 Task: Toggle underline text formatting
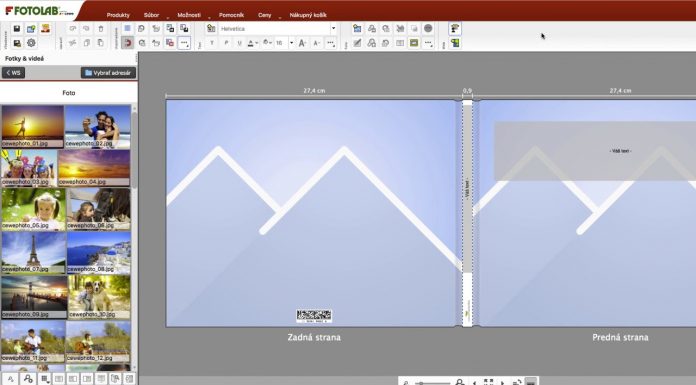pyautogui.click(x=240, y=43)
